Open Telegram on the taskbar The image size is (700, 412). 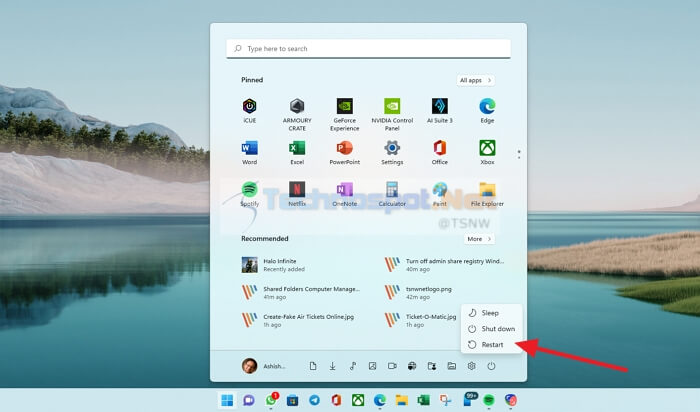point(314,400)
